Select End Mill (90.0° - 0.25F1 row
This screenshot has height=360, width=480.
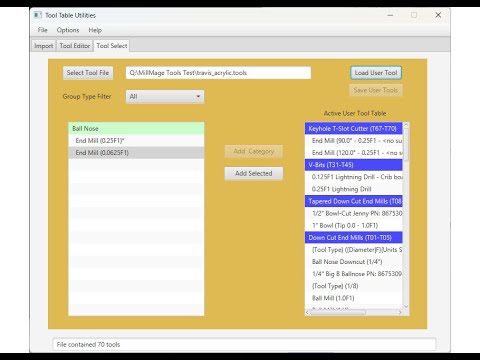pos(354,141)
